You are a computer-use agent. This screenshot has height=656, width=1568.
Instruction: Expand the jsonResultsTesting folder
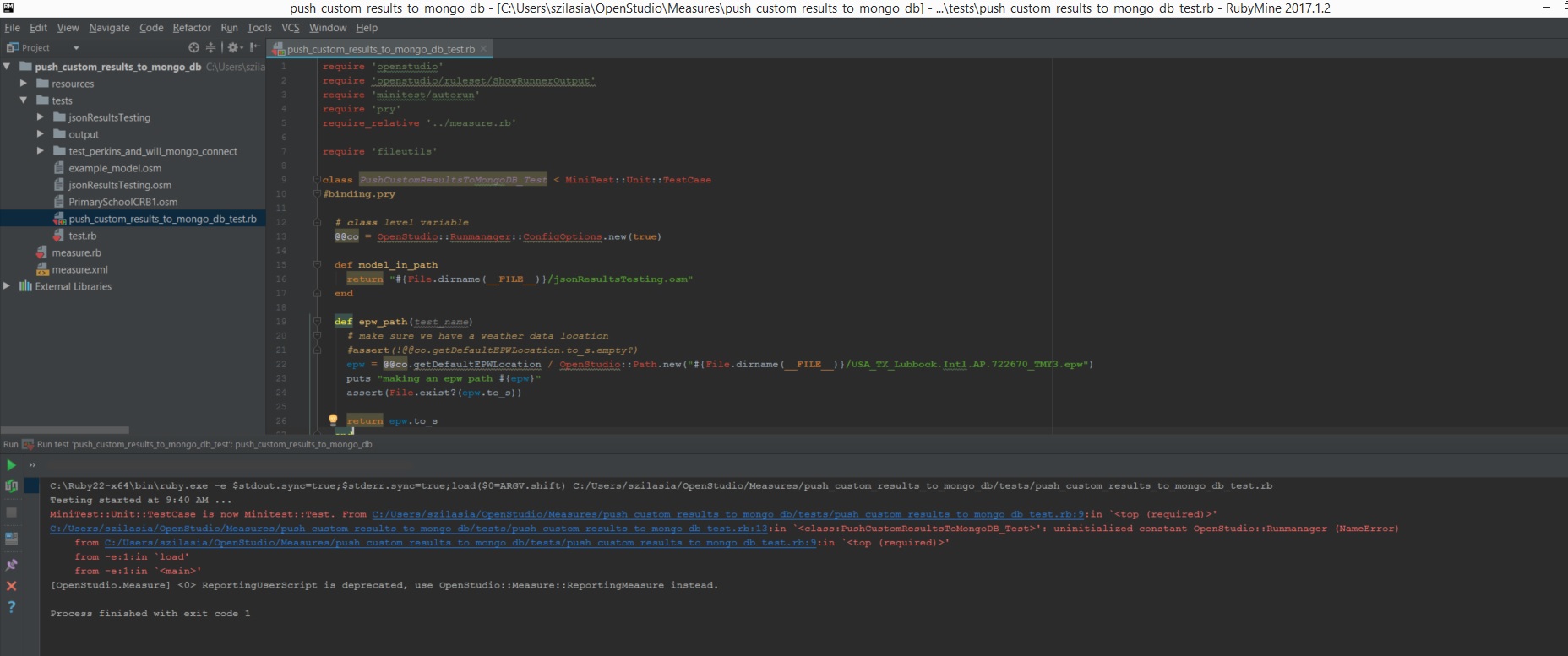tap(41, 117)
